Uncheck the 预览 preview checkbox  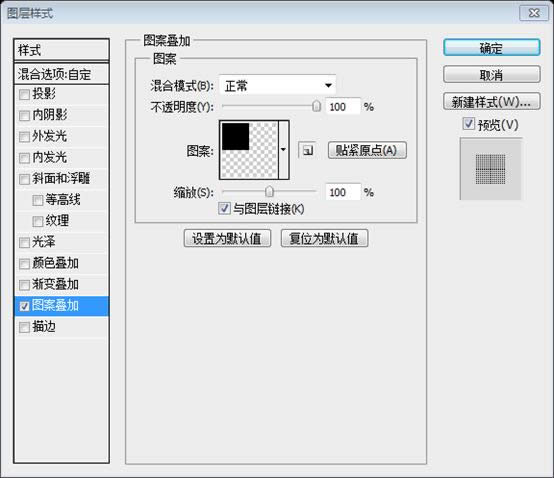pos(468,124)
